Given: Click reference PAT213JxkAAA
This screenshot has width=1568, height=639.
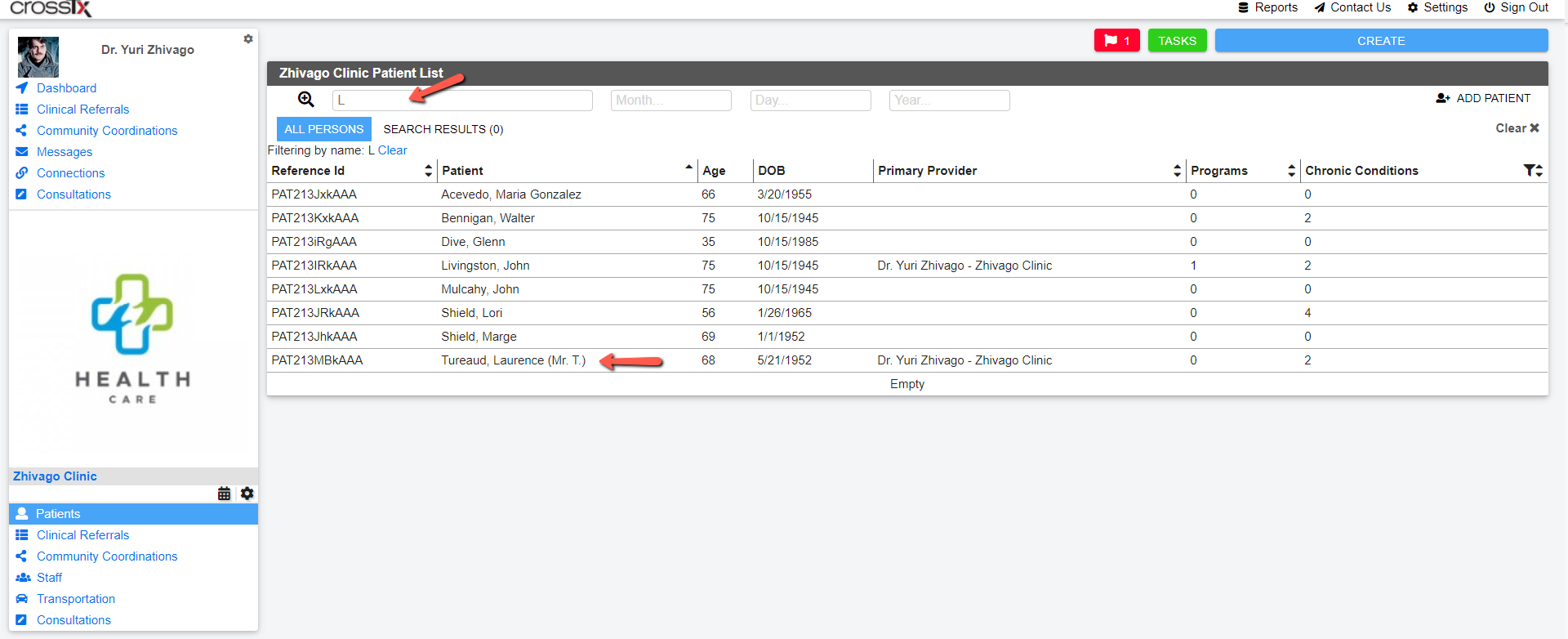Looking at the screenshot, I should (x=314, y=194).
